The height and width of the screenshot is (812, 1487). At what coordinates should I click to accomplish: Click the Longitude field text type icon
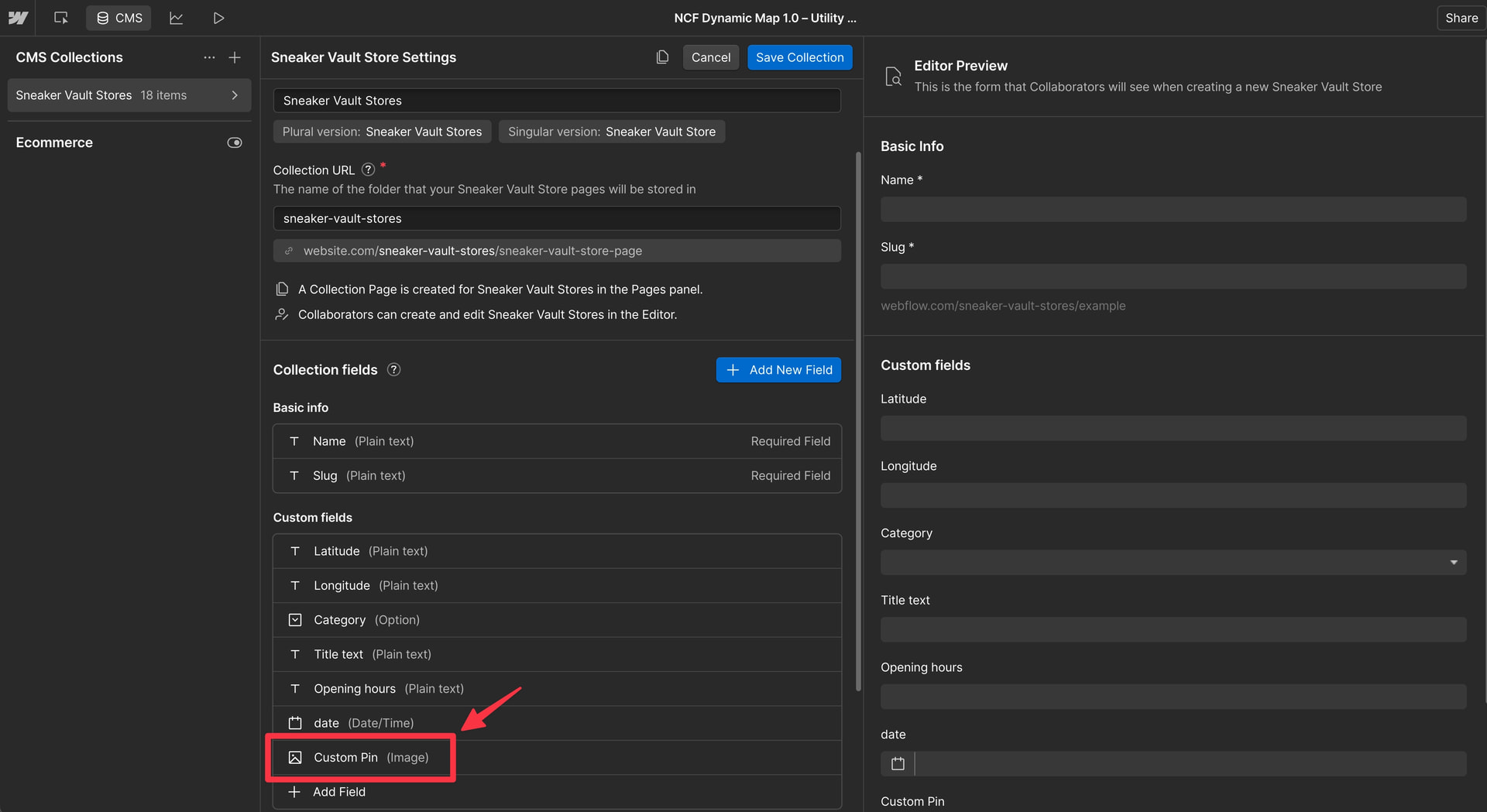click(x=295, y=585)
